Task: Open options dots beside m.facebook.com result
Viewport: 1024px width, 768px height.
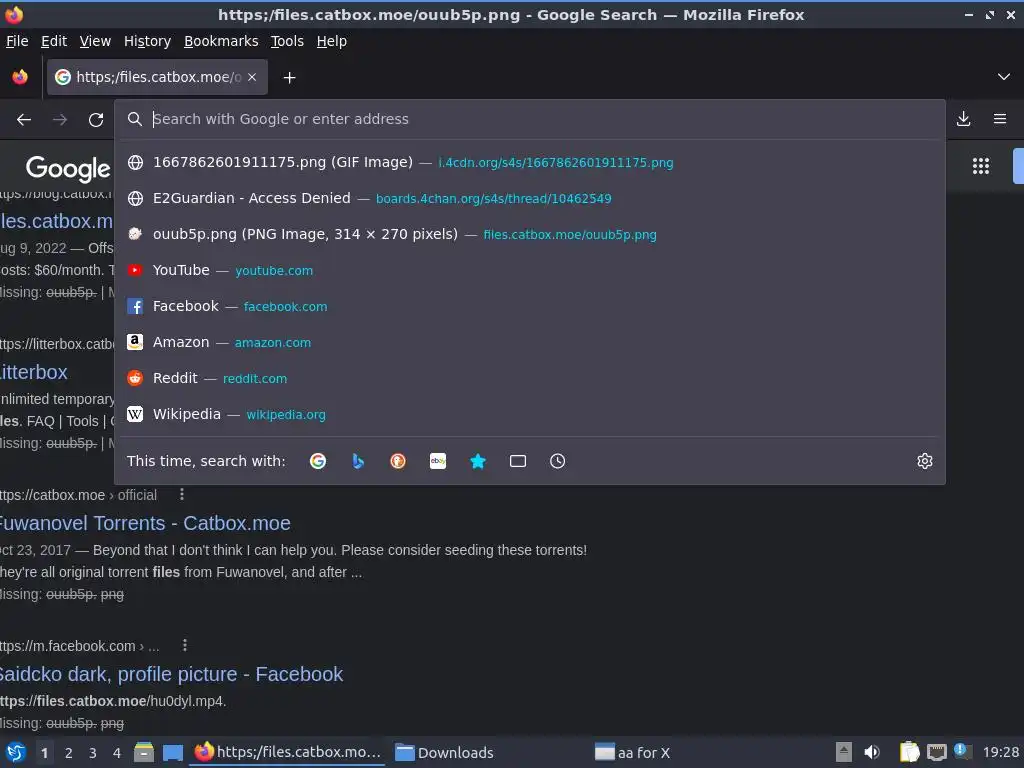Action: (185, 645)
